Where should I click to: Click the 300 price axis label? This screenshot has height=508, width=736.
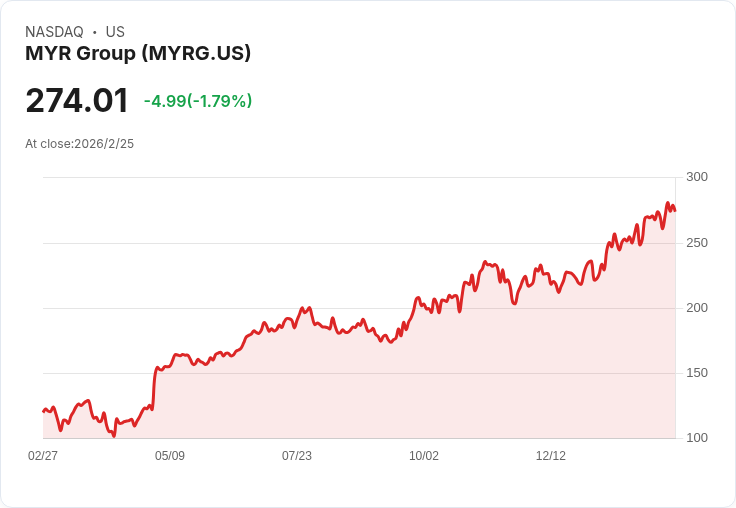pos(697,177)
